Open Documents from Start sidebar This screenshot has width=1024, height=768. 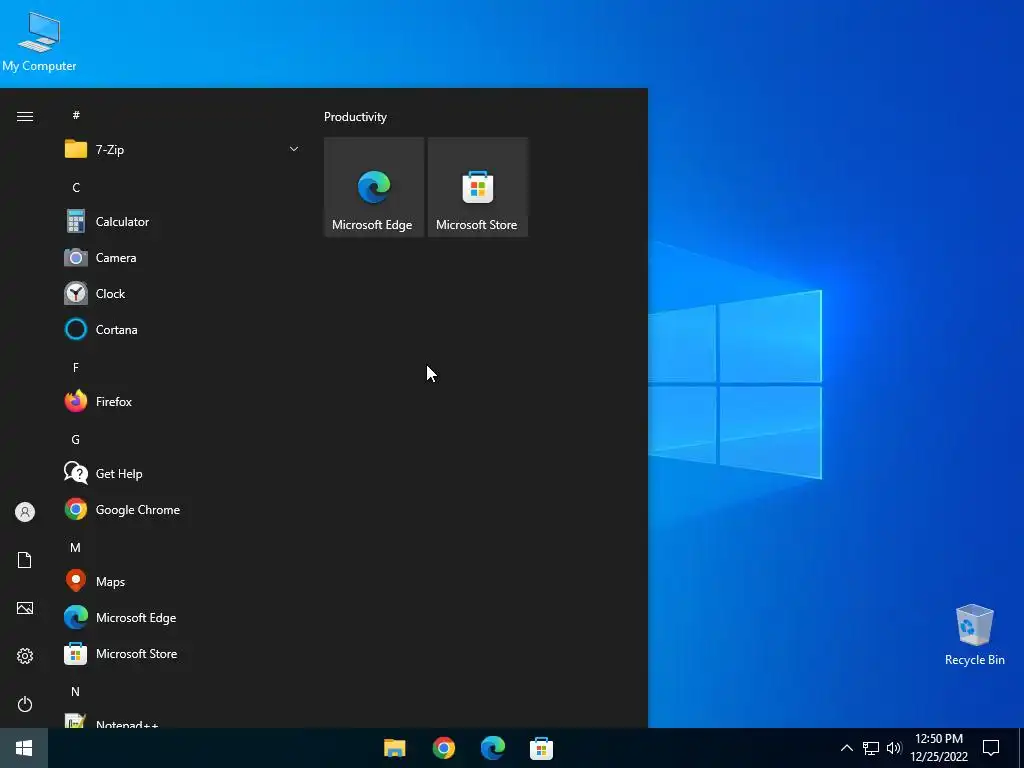[25, 560]
